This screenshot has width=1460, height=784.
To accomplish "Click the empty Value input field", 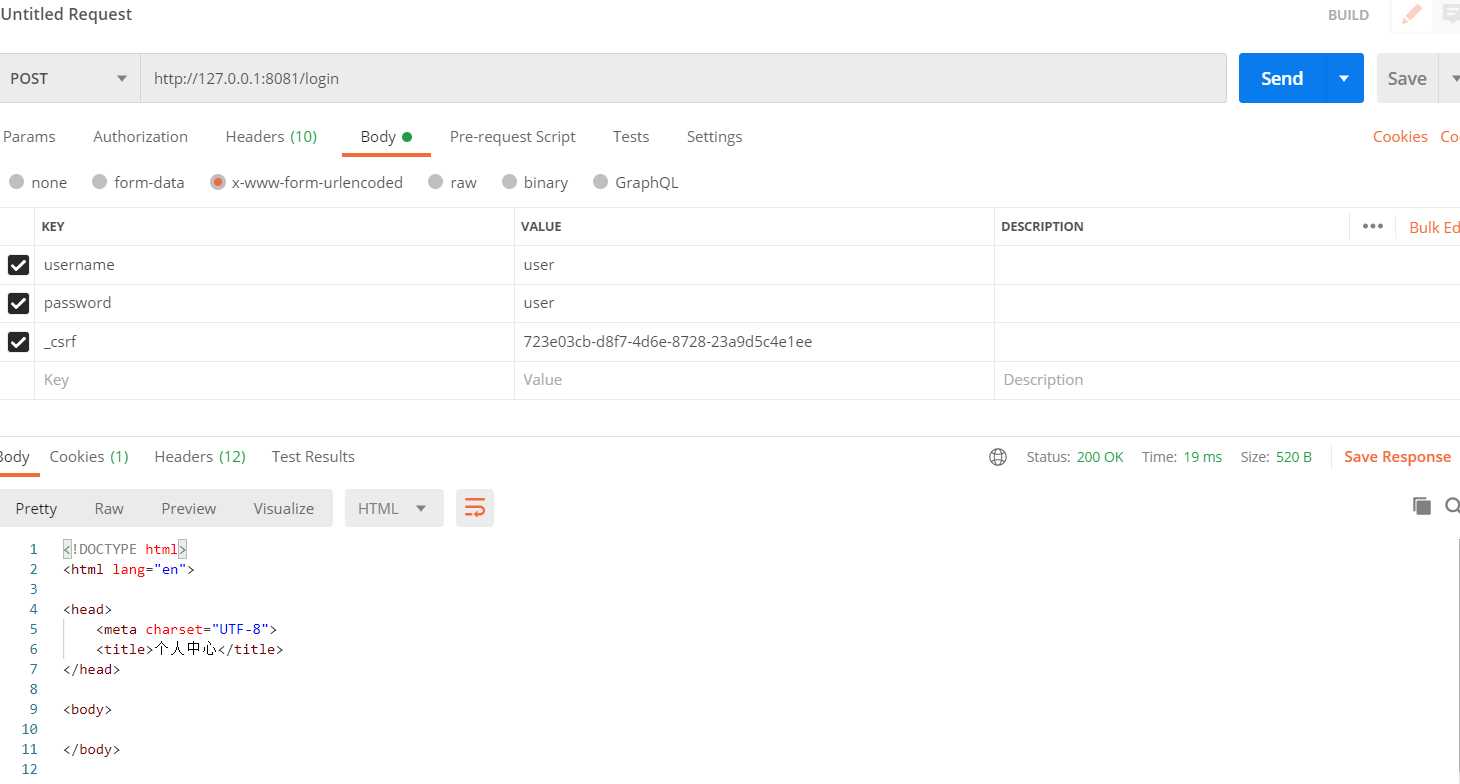I will coord(754,380).
